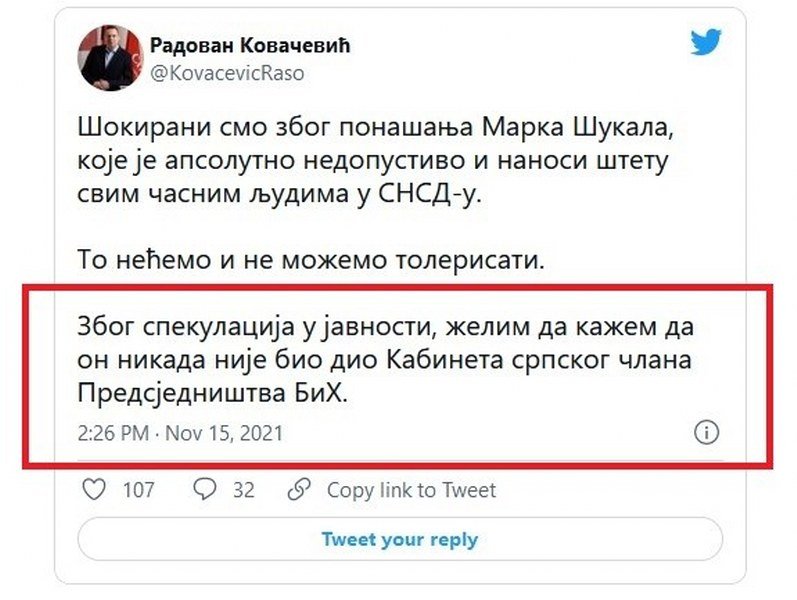797x600 pixels.
Task: Click Copy link to Tweet text
Action: point(411,490)
